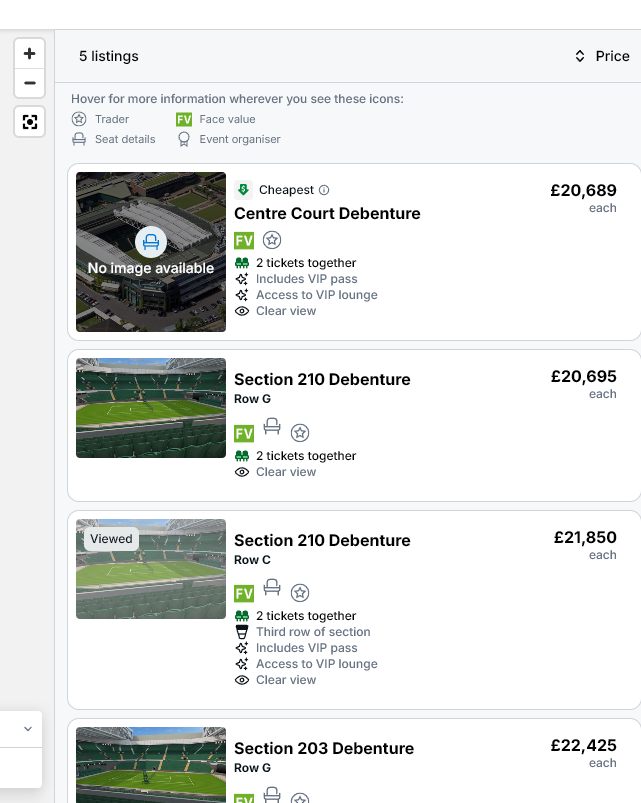Open the Section 203 Debenture seat view image
Viewport: 641px width, 803px height.
tap(151, 765)
